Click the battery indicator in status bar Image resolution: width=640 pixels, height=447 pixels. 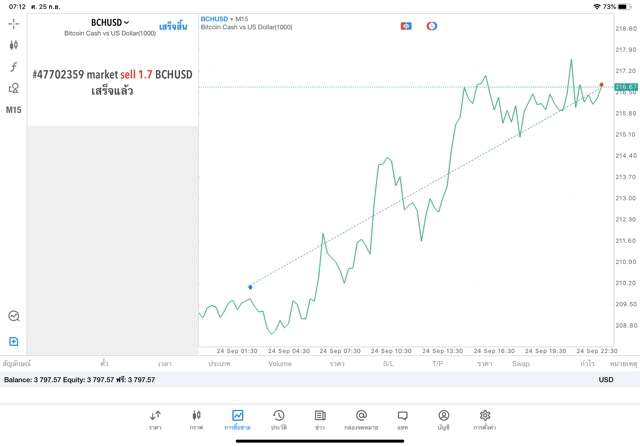(x=624, y=7)
